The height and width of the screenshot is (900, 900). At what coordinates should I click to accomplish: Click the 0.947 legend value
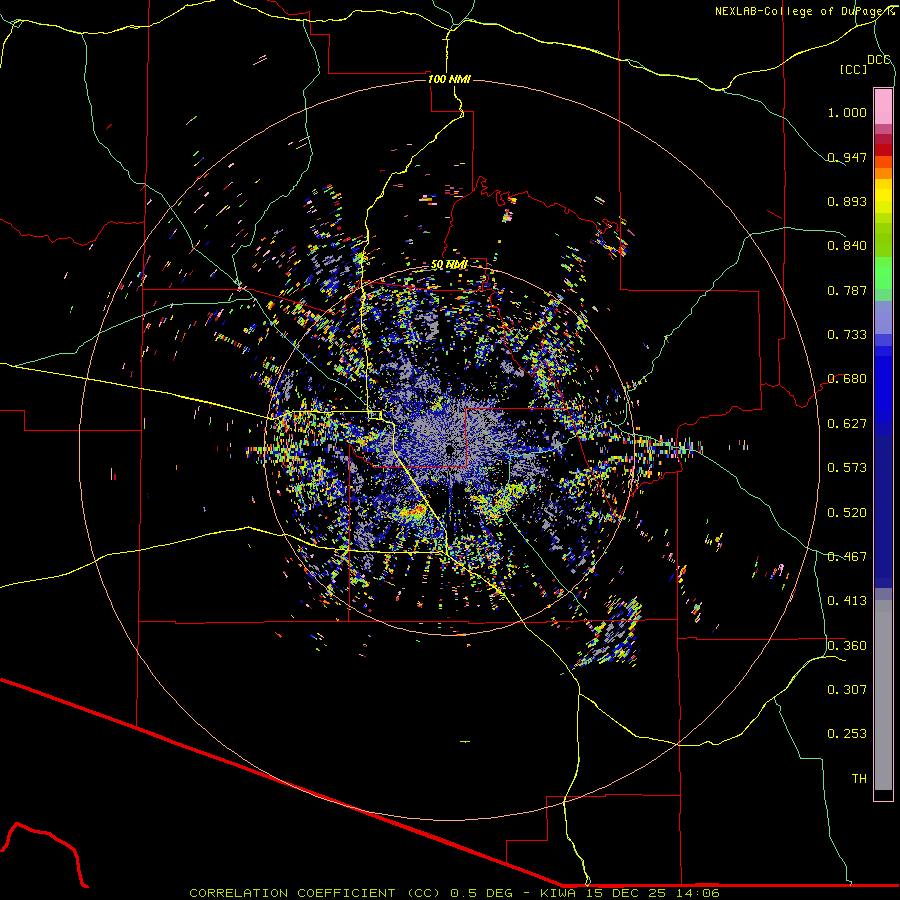pyautogui.click(x=847, y=157)
